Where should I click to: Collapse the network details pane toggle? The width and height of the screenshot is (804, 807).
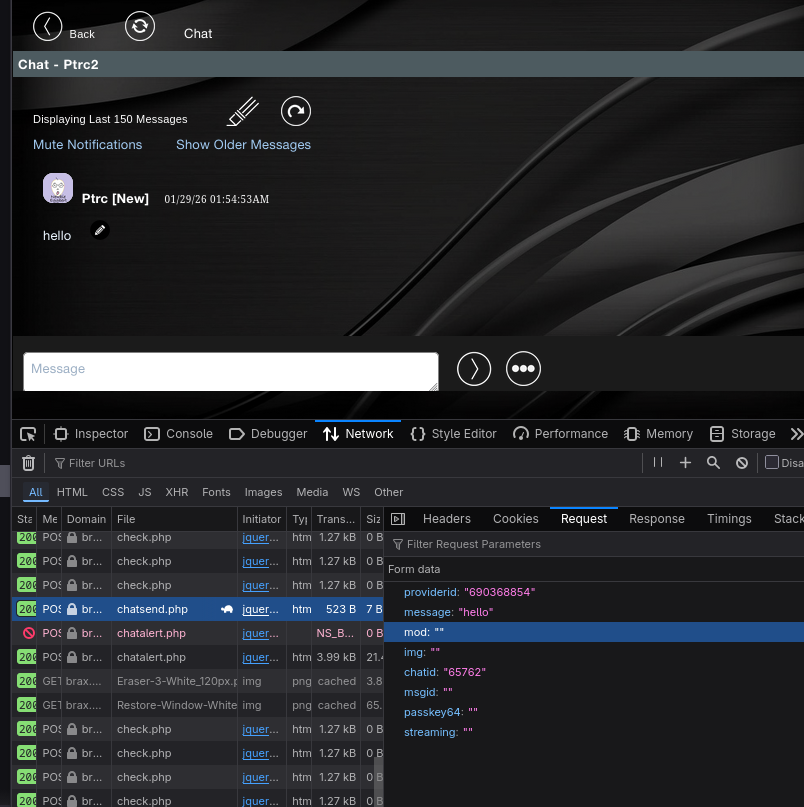398,519
